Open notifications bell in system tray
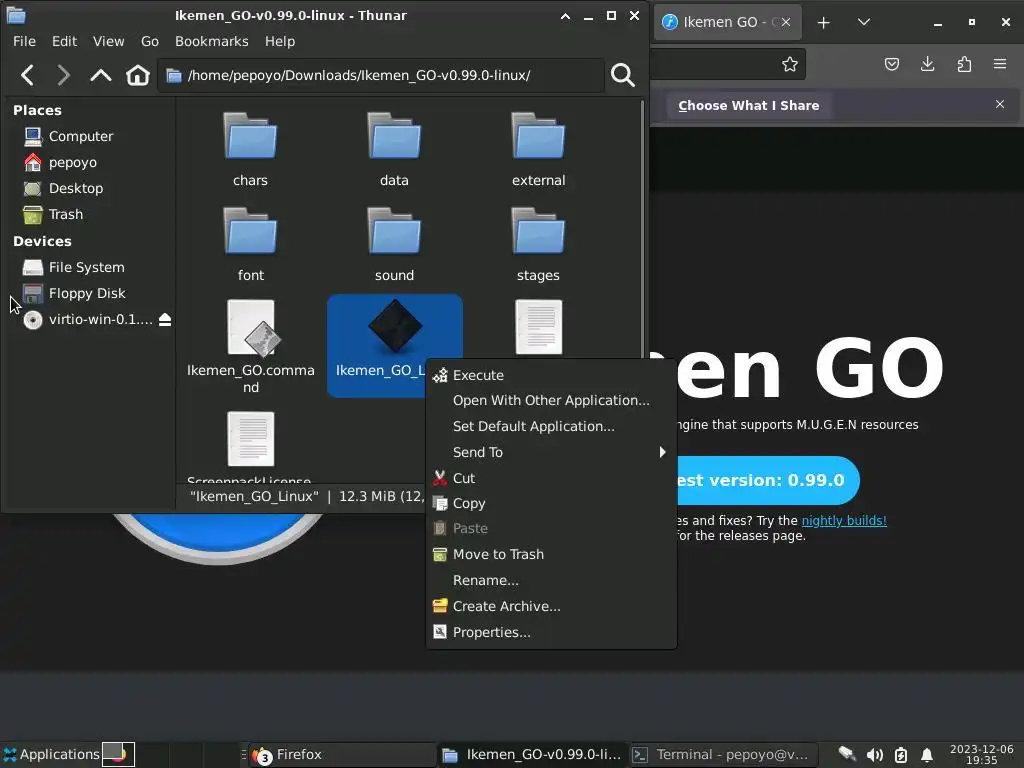 [x=927, y=755]
